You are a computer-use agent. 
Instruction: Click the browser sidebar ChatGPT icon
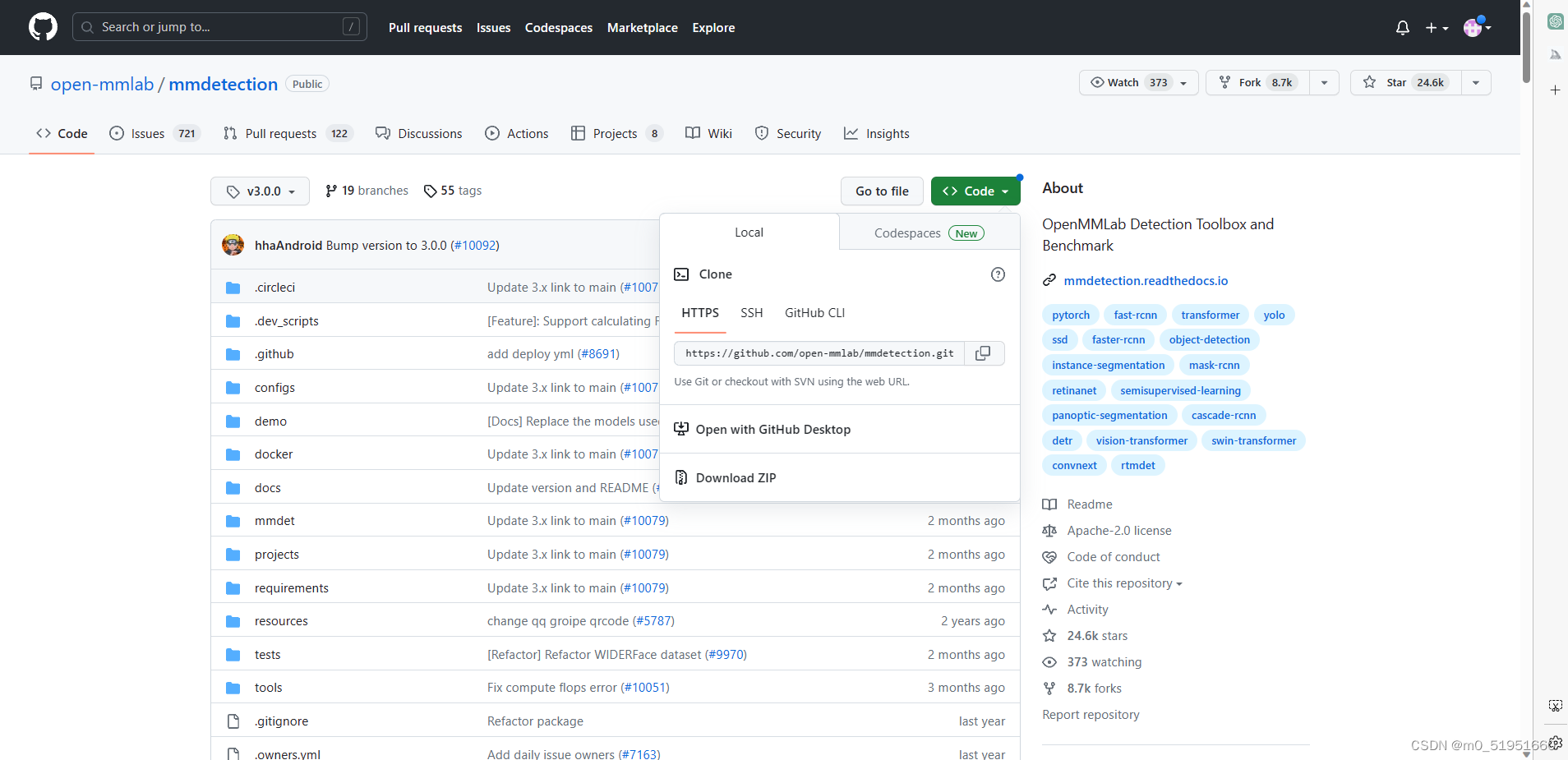pyautogui.click(x=1555, y=21)
